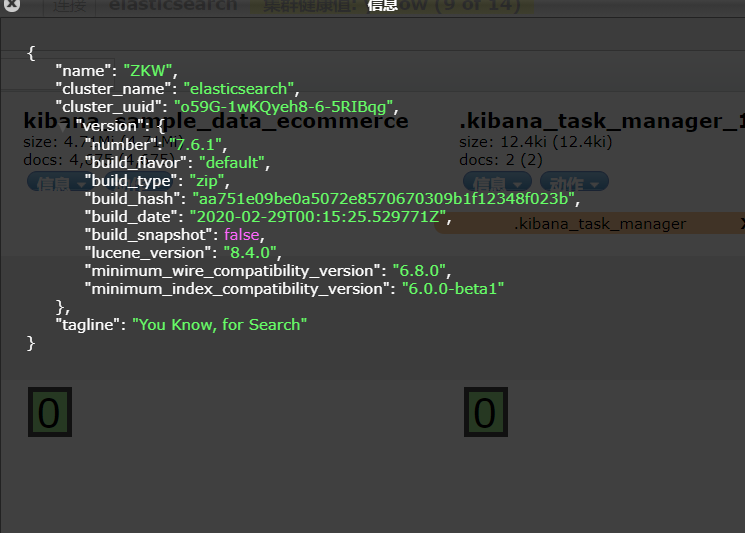Click the version number "7.6.1"
Viewport: 745px width, 533px height.
[x=195, y=144]
